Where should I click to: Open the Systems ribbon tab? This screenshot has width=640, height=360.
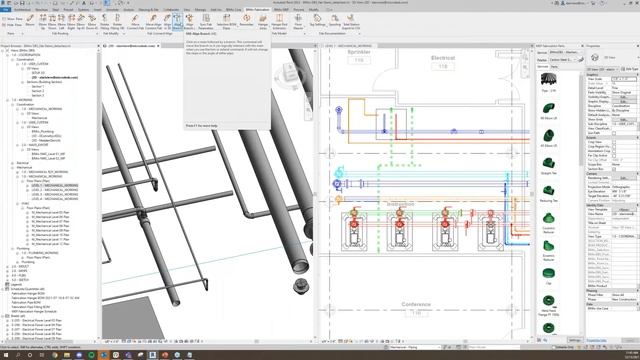pyautogui.click(x=83, y=9)
